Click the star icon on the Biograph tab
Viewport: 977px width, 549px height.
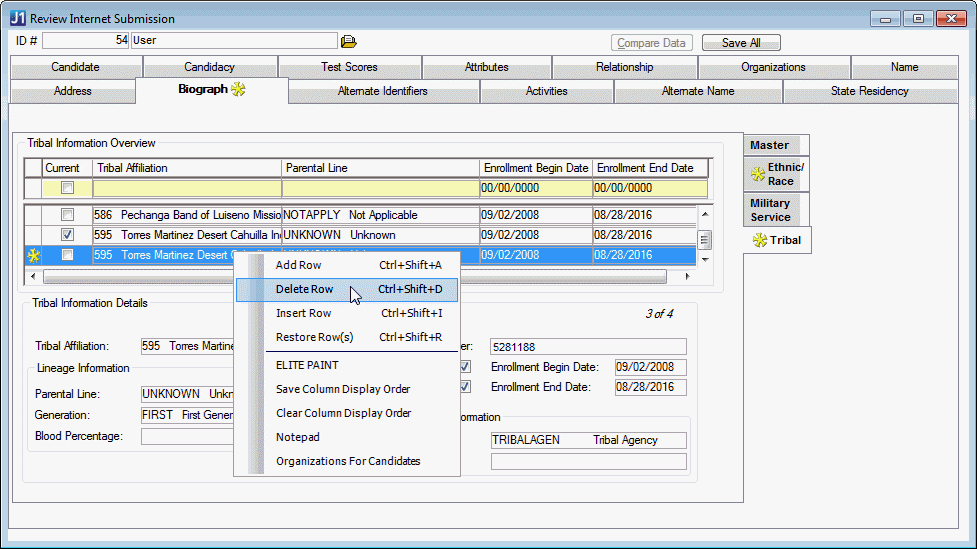[x=238, y=90]
